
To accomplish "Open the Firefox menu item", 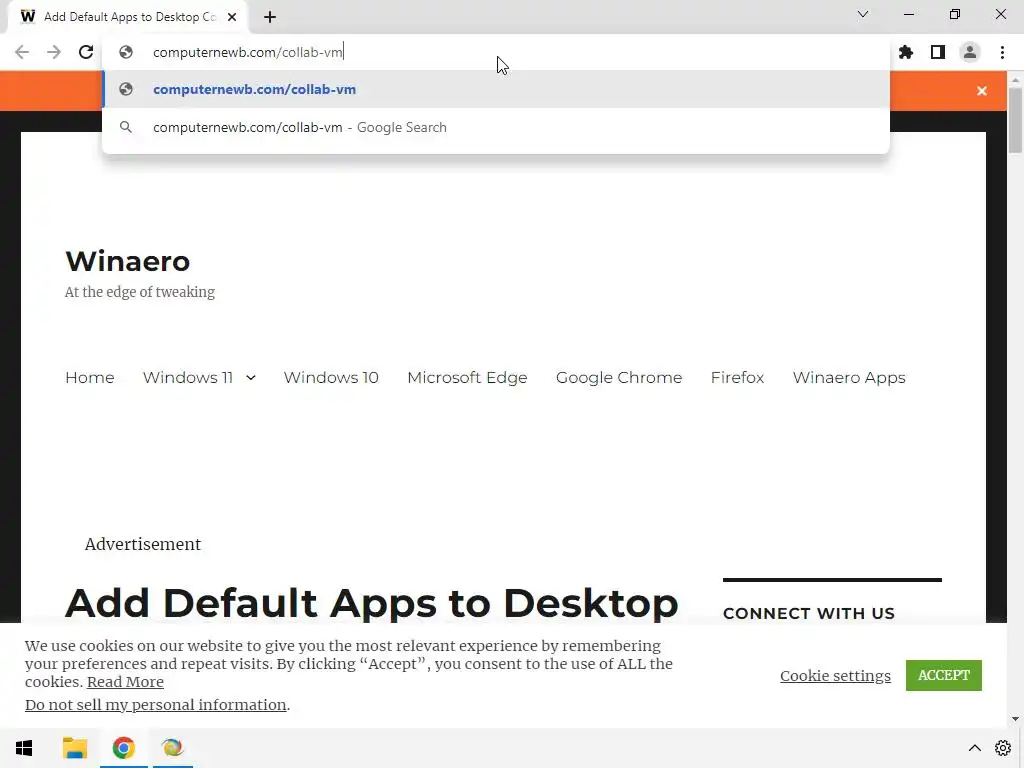I will [x=737, y=377].
